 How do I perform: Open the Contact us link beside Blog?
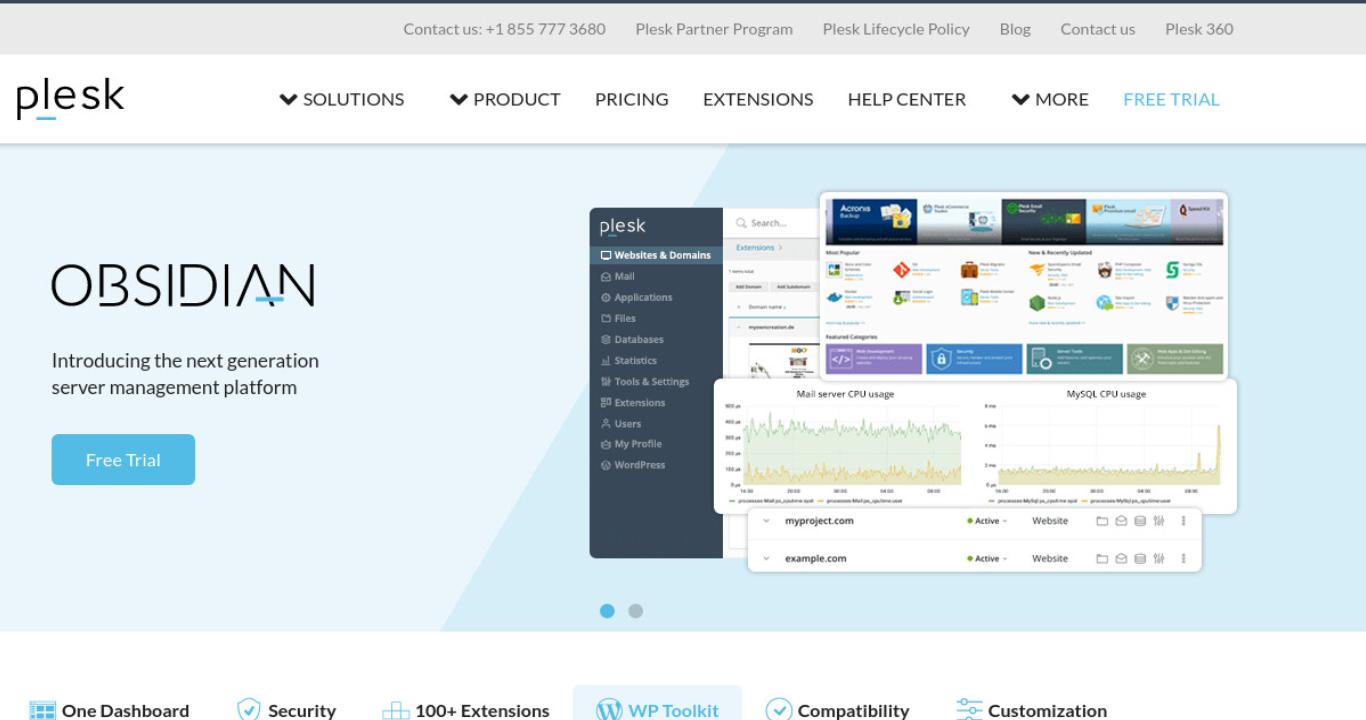[x=1098, y=29]
